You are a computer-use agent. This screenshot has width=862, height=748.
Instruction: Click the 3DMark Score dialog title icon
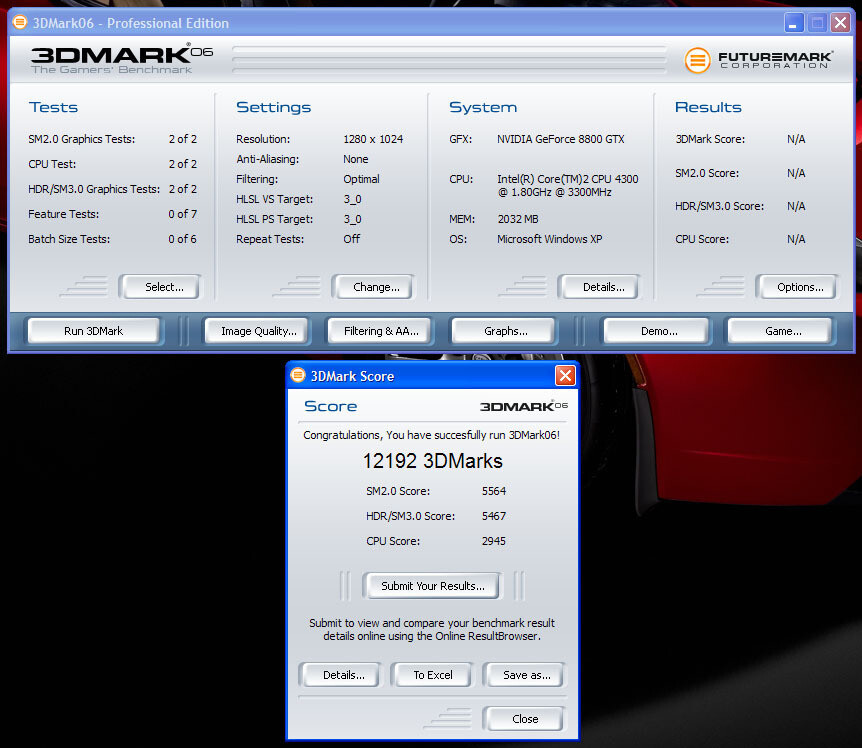(298, 375)
